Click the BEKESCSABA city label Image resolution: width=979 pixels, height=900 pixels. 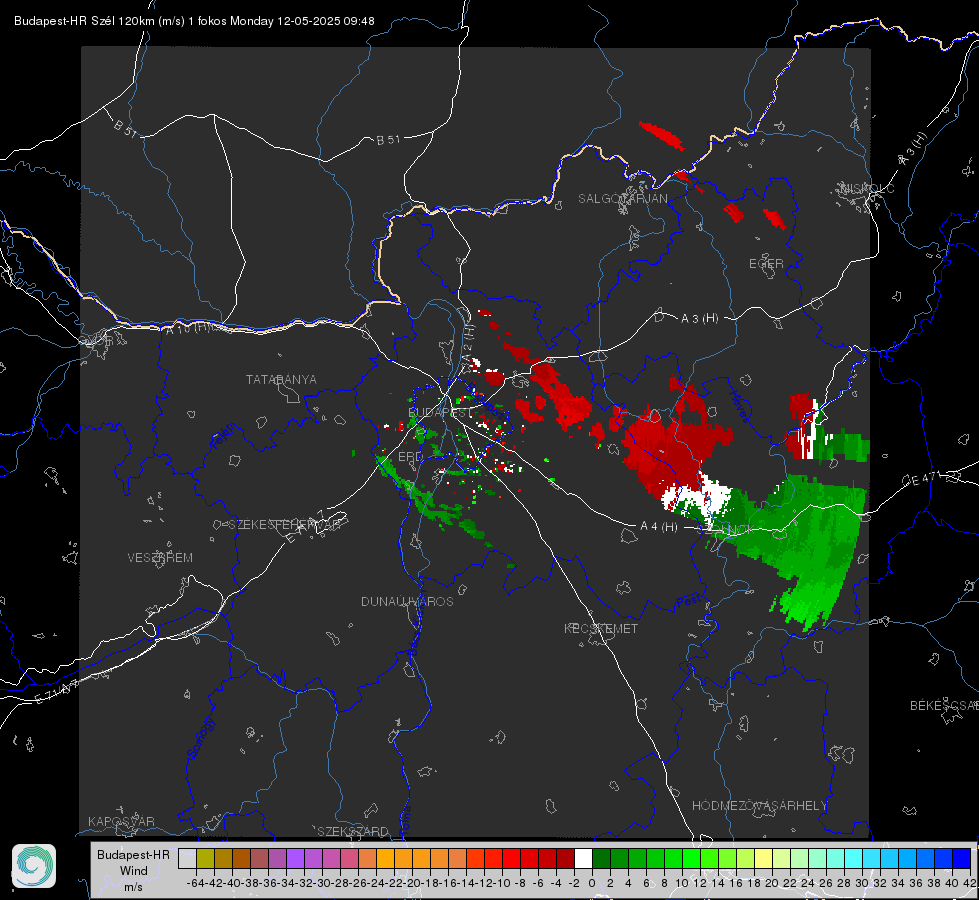pyautogui.click(x=944, y=705)
